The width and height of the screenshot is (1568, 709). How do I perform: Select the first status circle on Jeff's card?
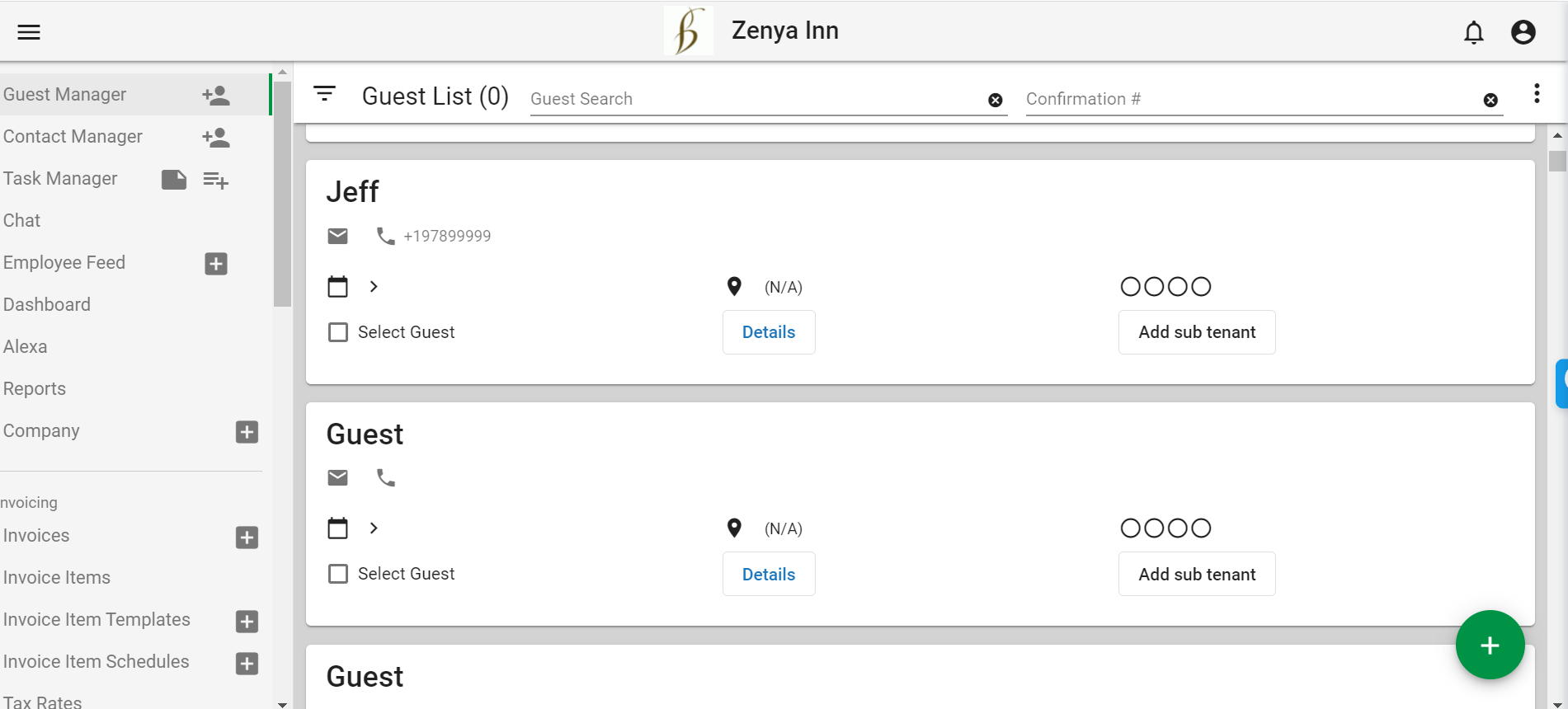coord(1132,286)
